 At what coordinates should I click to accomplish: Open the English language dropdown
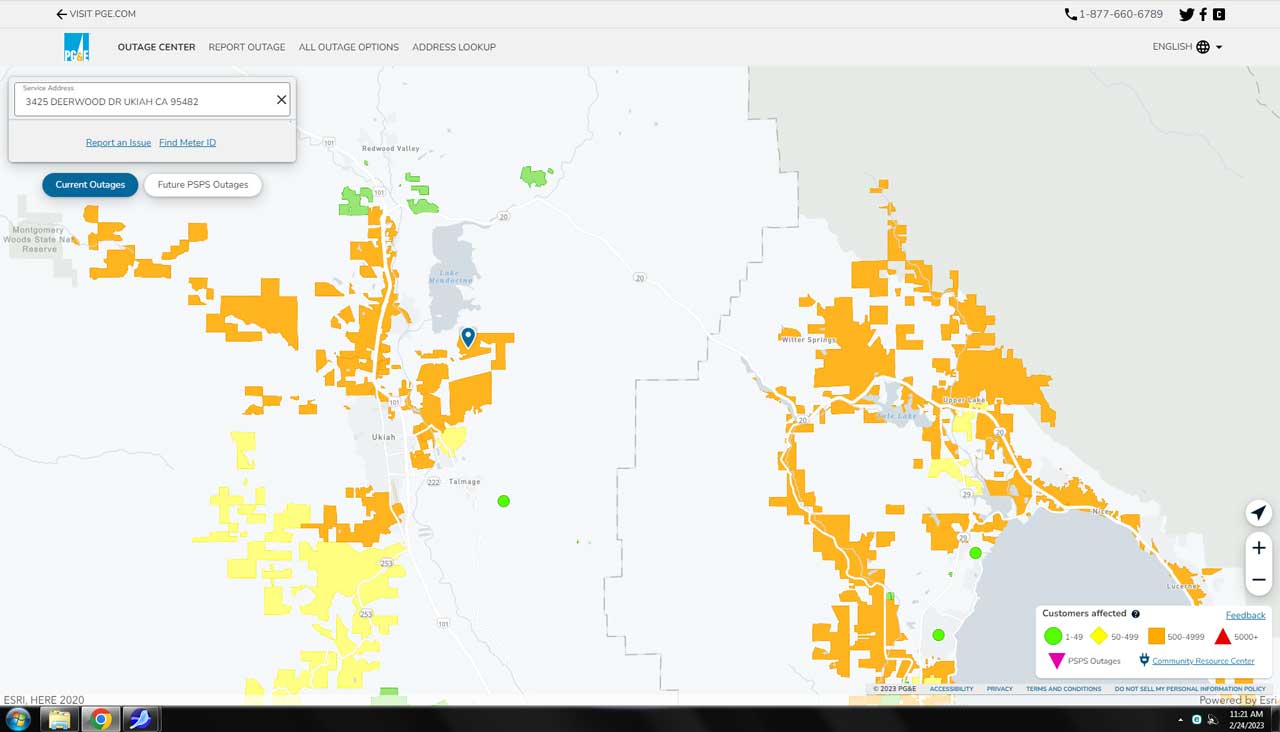(x=1187, y=47)
